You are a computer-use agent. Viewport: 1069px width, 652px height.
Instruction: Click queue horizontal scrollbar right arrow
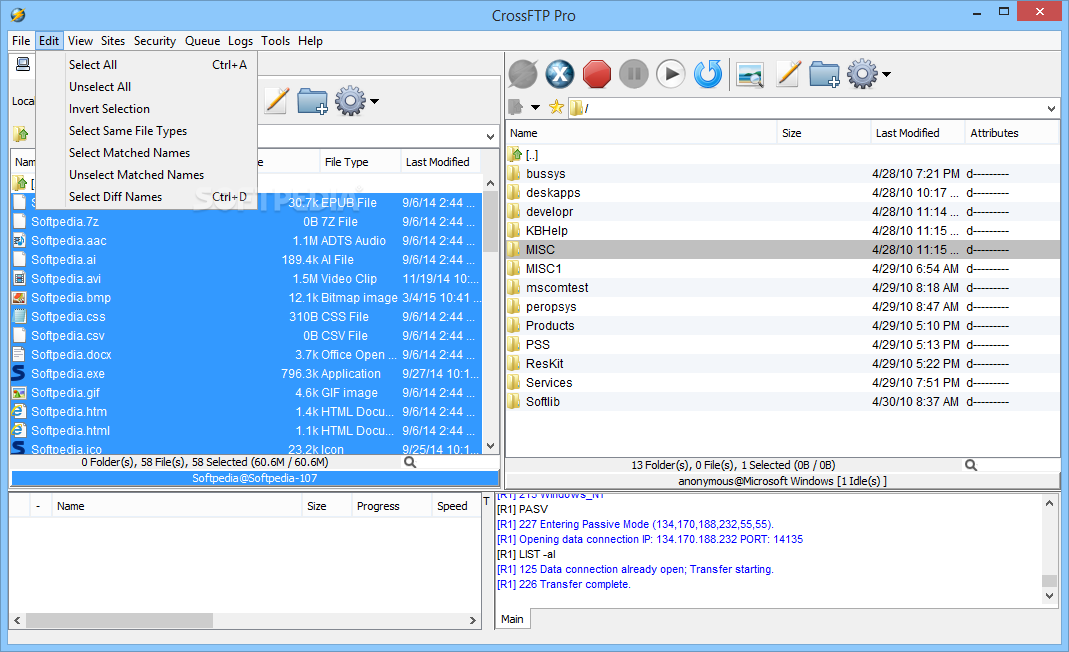point(472,621)
